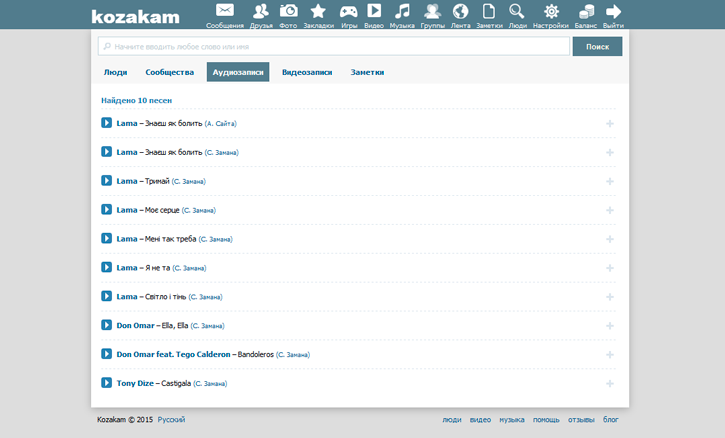Viewport: 725px width, 438px height.
Task: Click the Выйти logout arrow icon
Action: click(x=614, y=12)
